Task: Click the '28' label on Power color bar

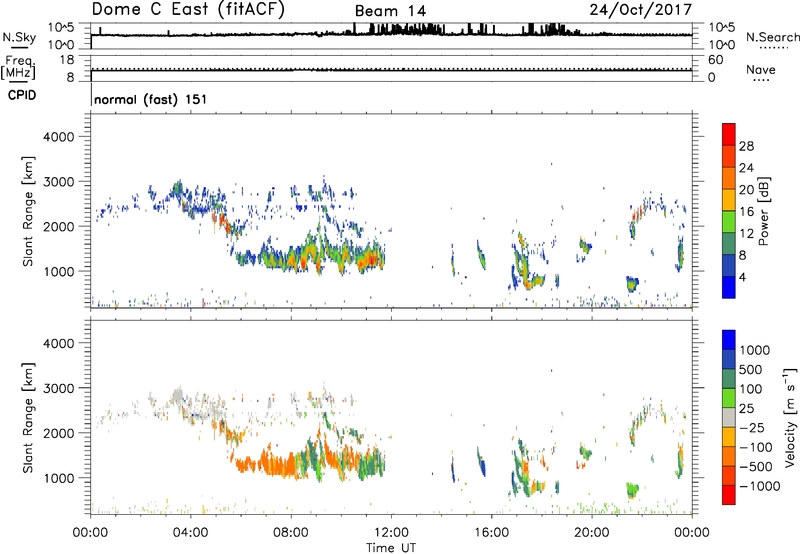Action: (x=746, y=146)
